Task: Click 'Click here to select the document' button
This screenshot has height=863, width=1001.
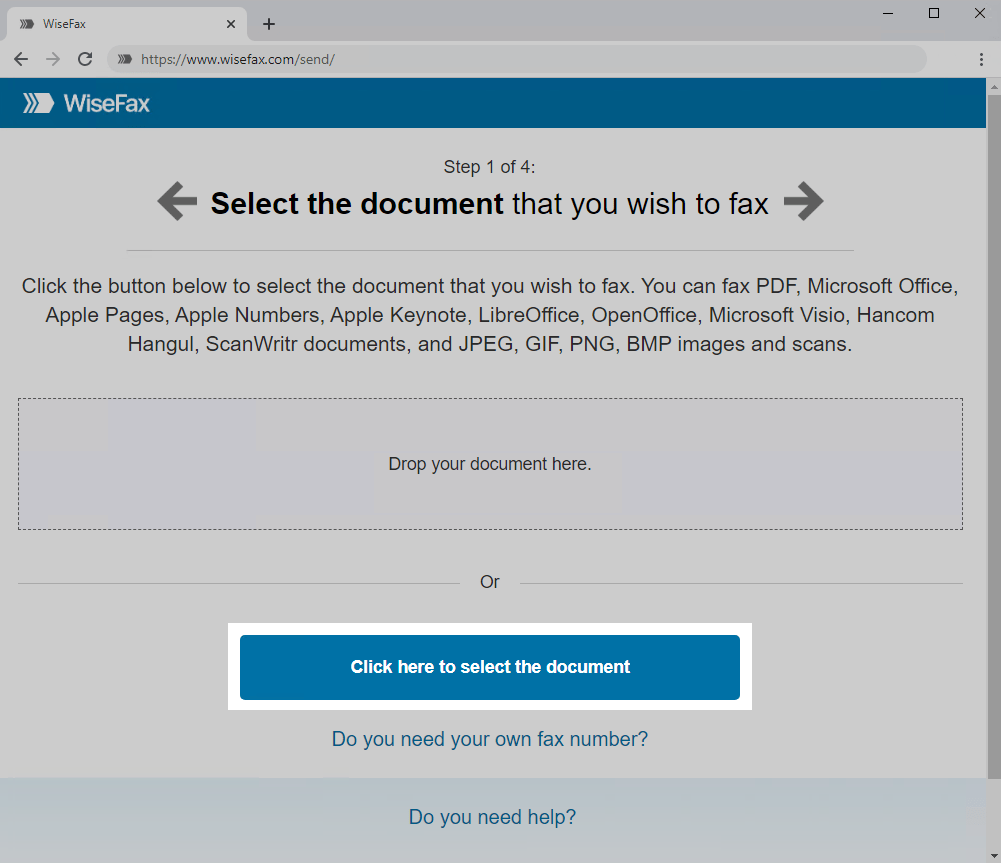Action: (x=490, y=667)
